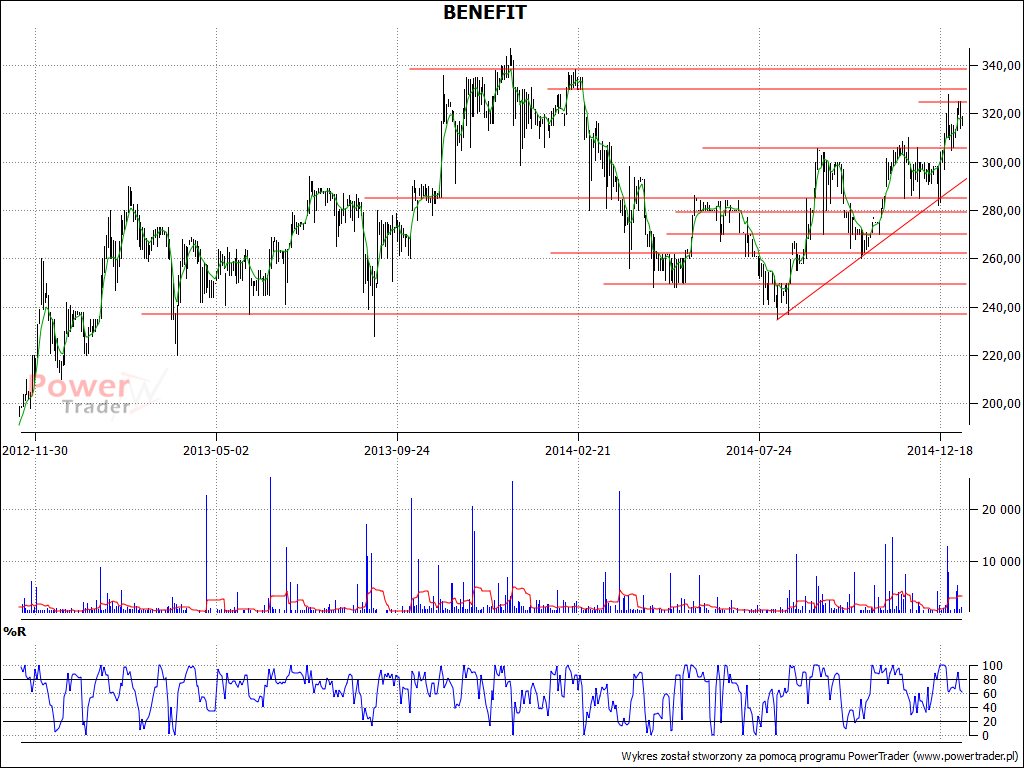The width and height of the screenshot is (1024, 768).
Task: Click the 2014-07-24 date label
Action: pyautogui.click(x=759, y=451)
